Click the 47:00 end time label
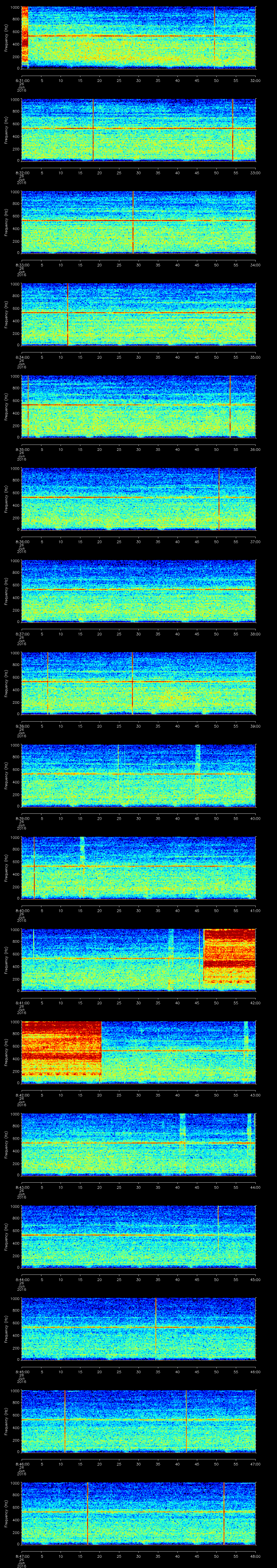This screenshot has width=277, height=1568. 256,1464
